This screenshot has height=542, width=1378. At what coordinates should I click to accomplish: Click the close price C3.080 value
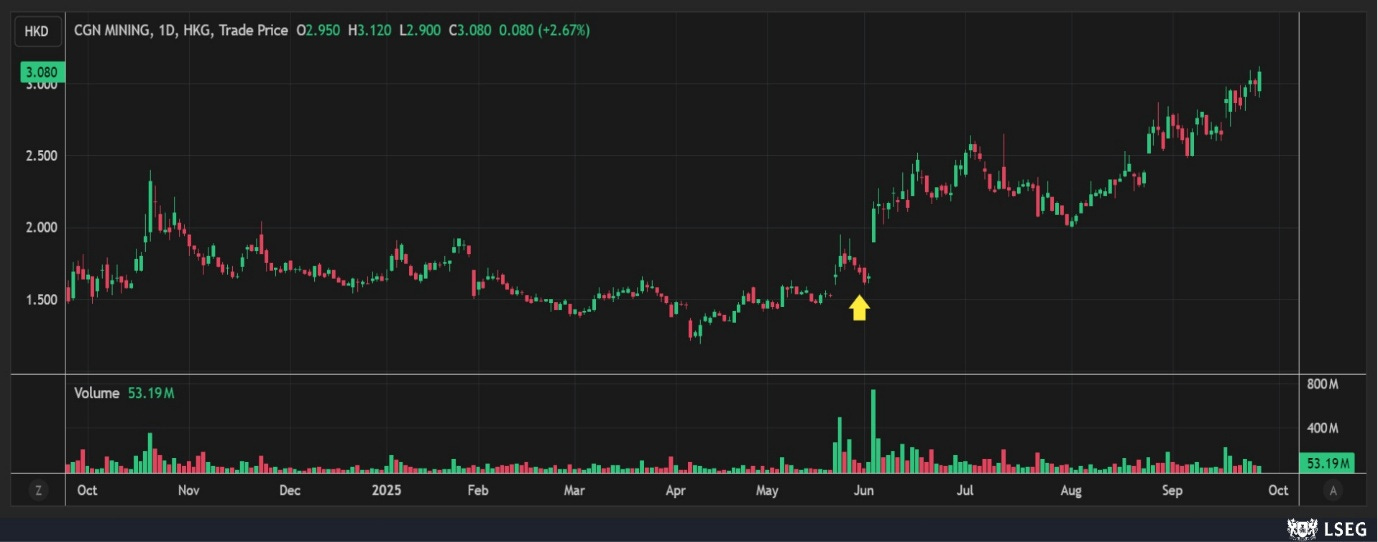click(470, 31)
